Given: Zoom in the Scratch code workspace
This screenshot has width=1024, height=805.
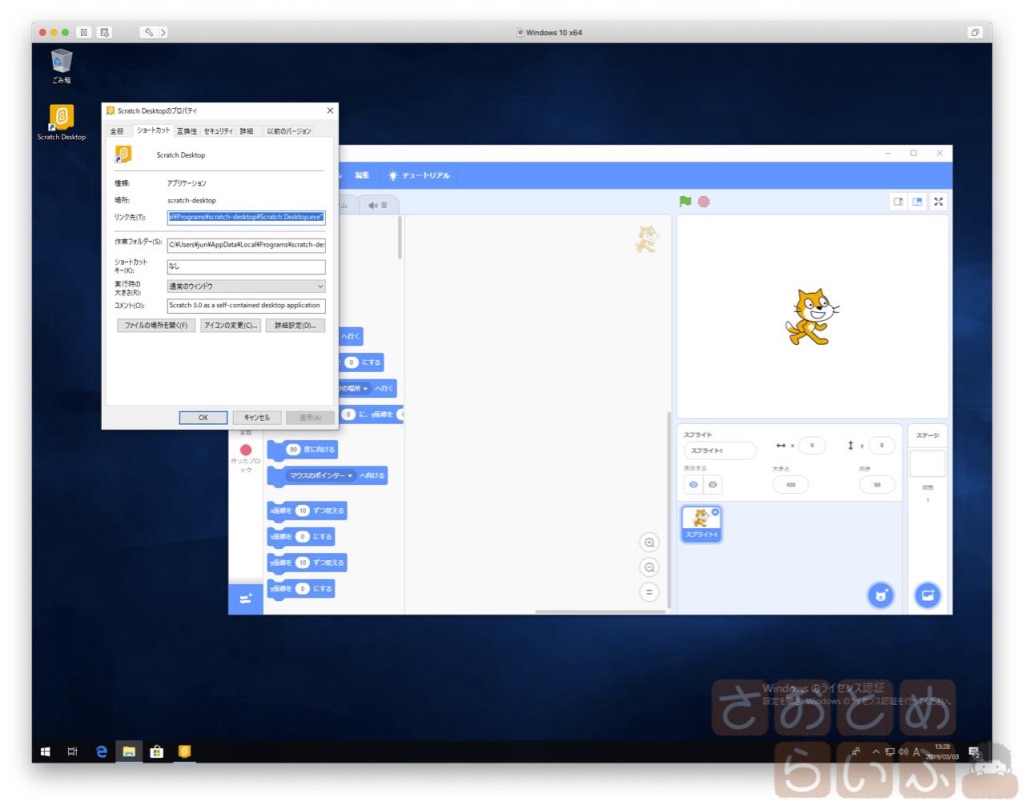Looking at the screenshot, I should coord(649,543).
